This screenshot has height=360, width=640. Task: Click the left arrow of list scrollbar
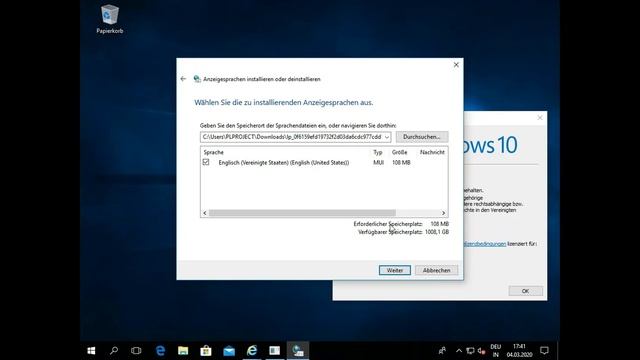(205, 213)
